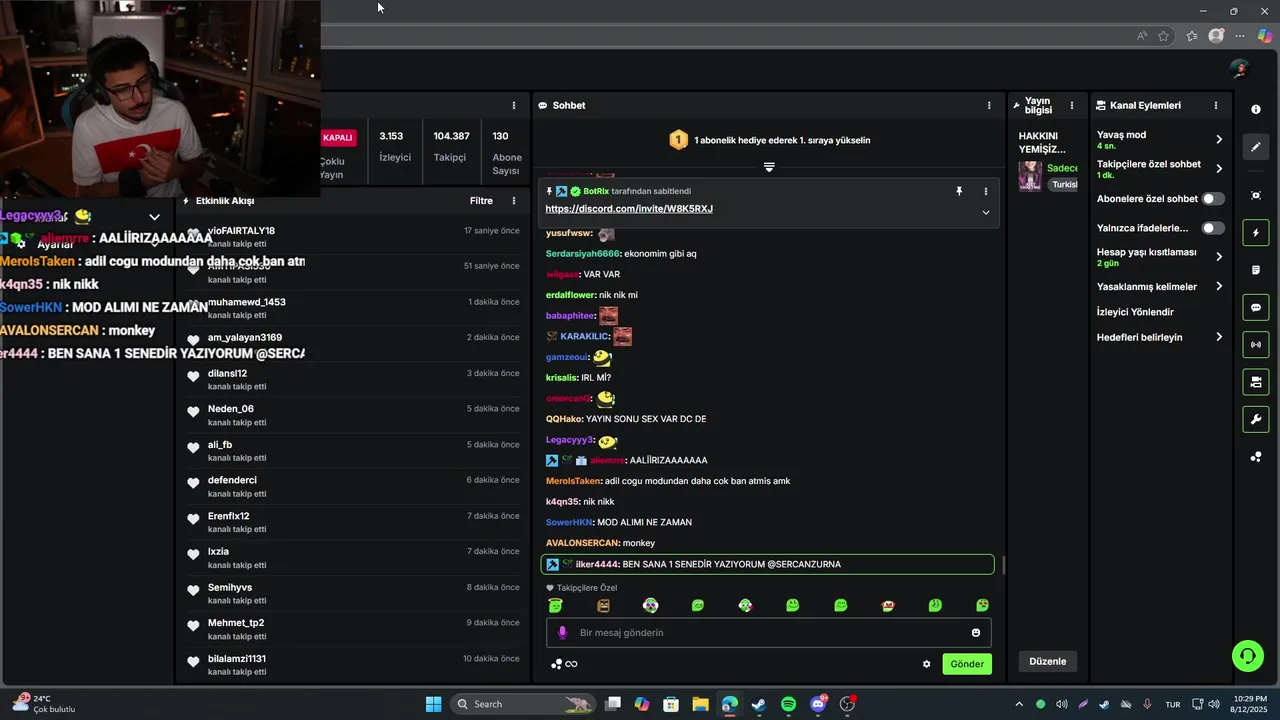The width and height of the screenshot is (1280, 720).
Task: Click the broadcast signal sidebar icon
Action: tap(1256, 345)
